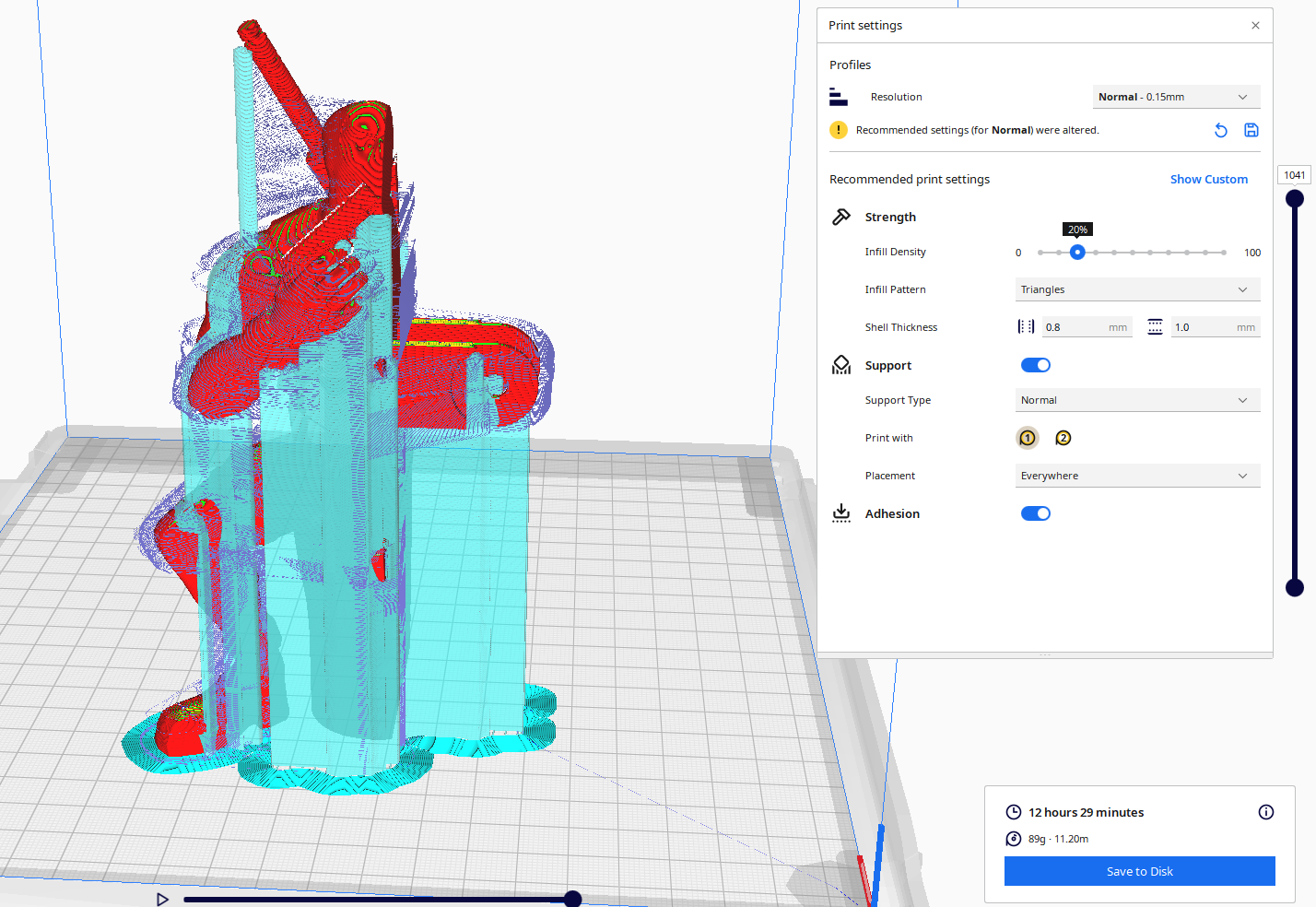Click the clock icon next to print duration

pyautogui.click(x=1013, y=812)
